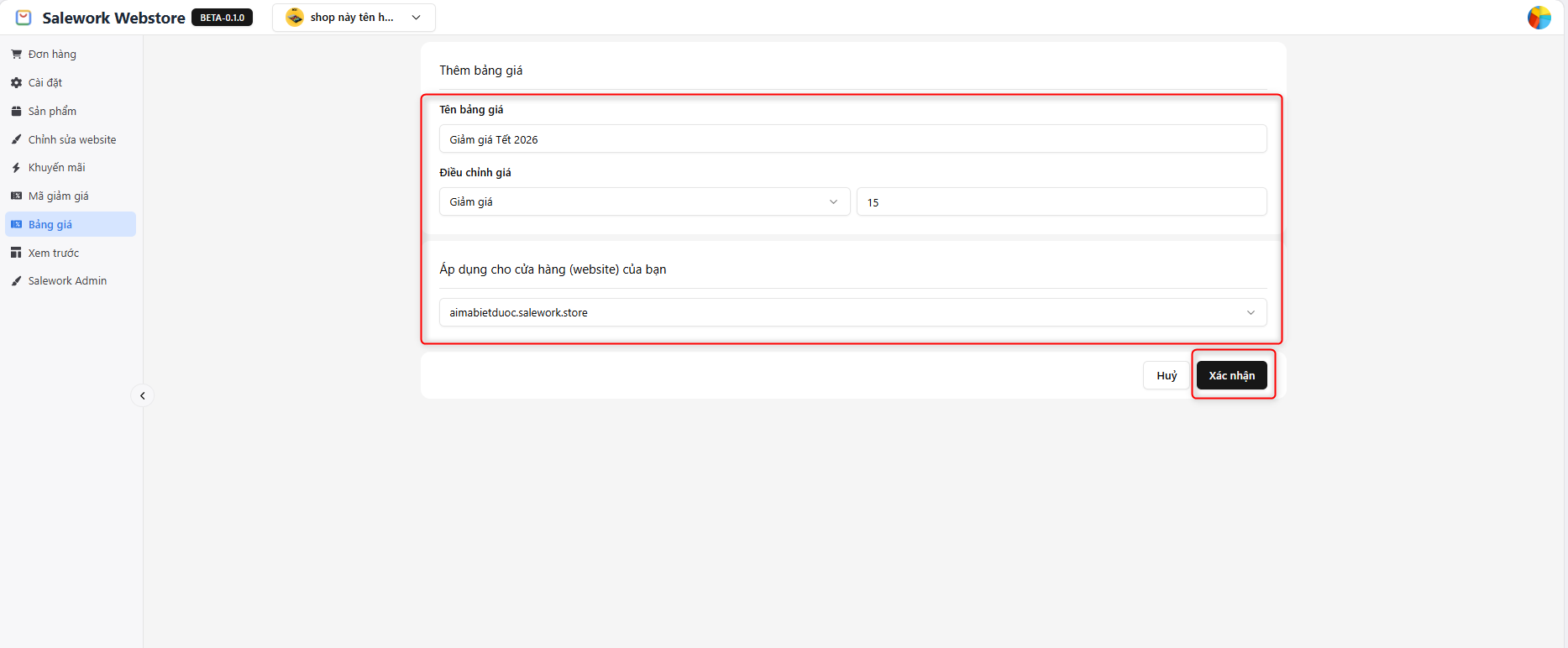
Task: Open the colorful user avatar menu
Action: click(1539, 18)
